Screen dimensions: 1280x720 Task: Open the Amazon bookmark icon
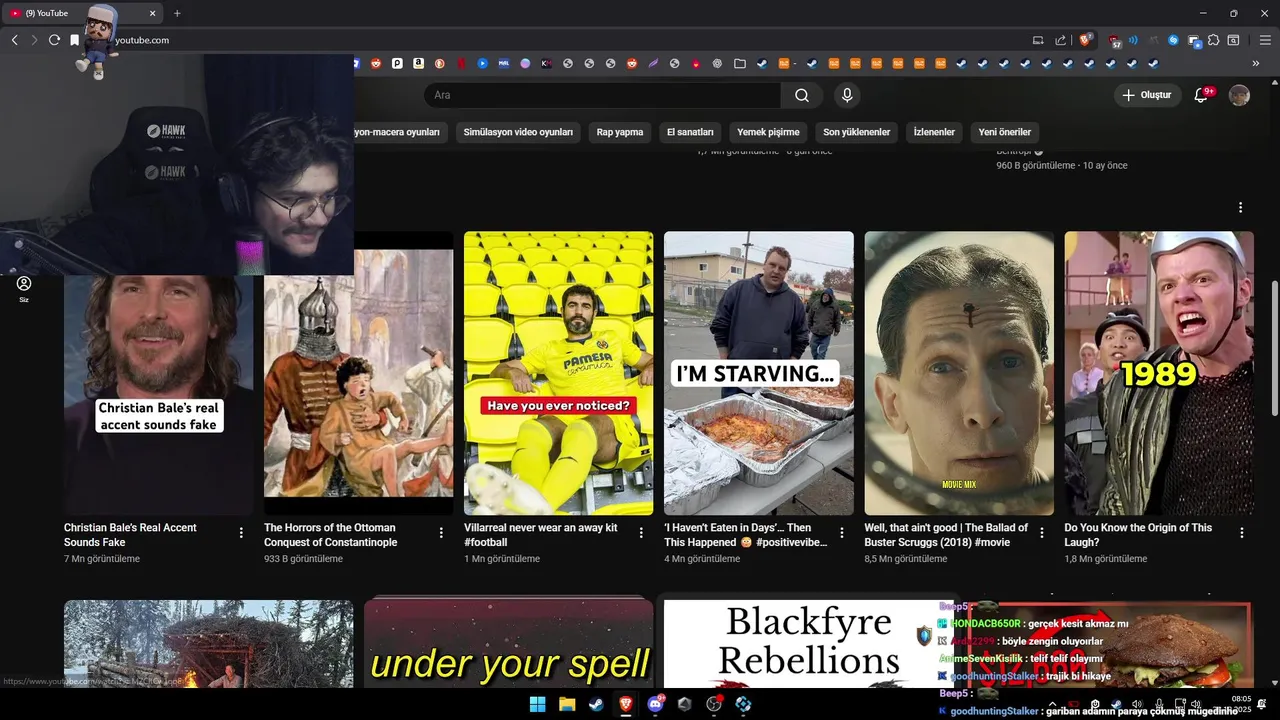[x=418, y=63]
